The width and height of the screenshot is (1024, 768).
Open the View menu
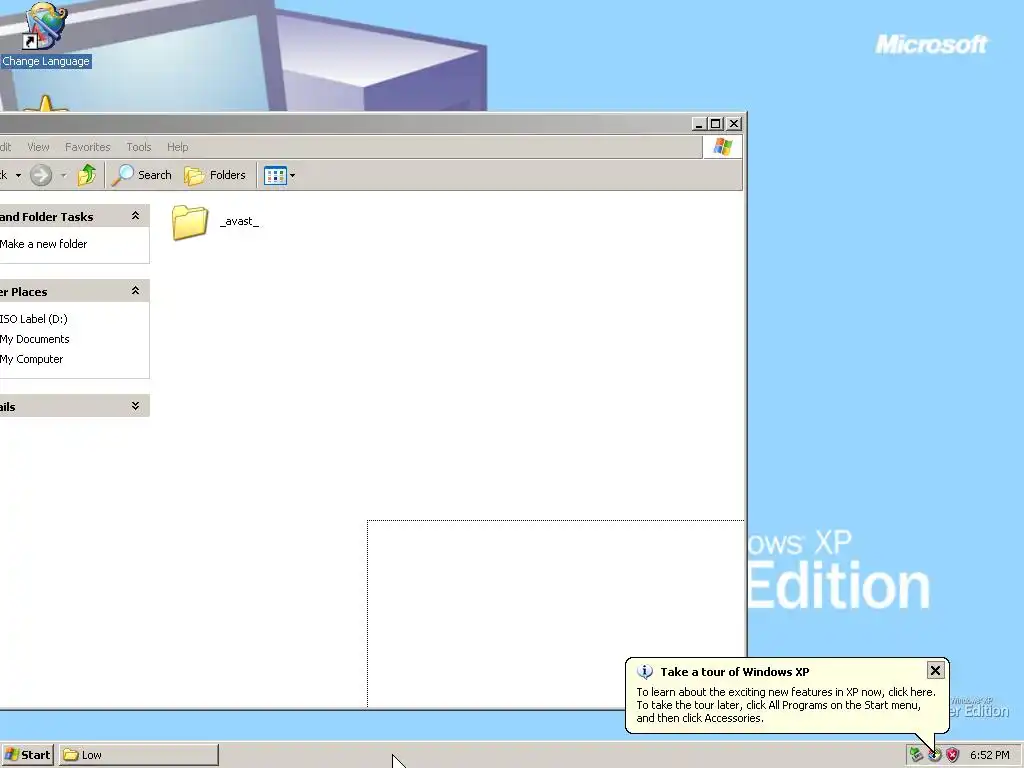[38, 147]
